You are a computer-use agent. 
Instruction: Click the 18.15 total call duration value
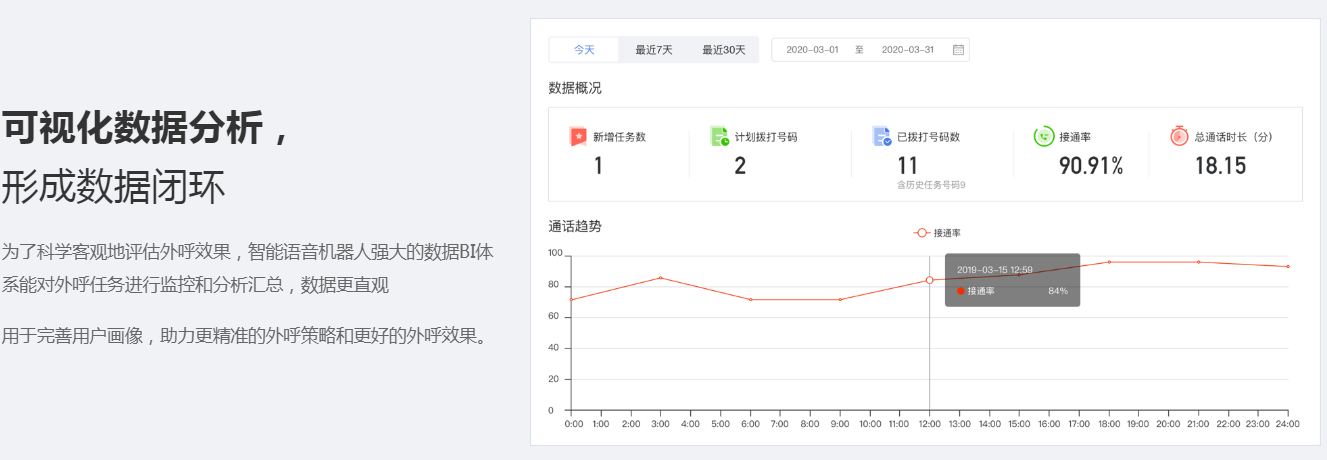[1220, 166]
